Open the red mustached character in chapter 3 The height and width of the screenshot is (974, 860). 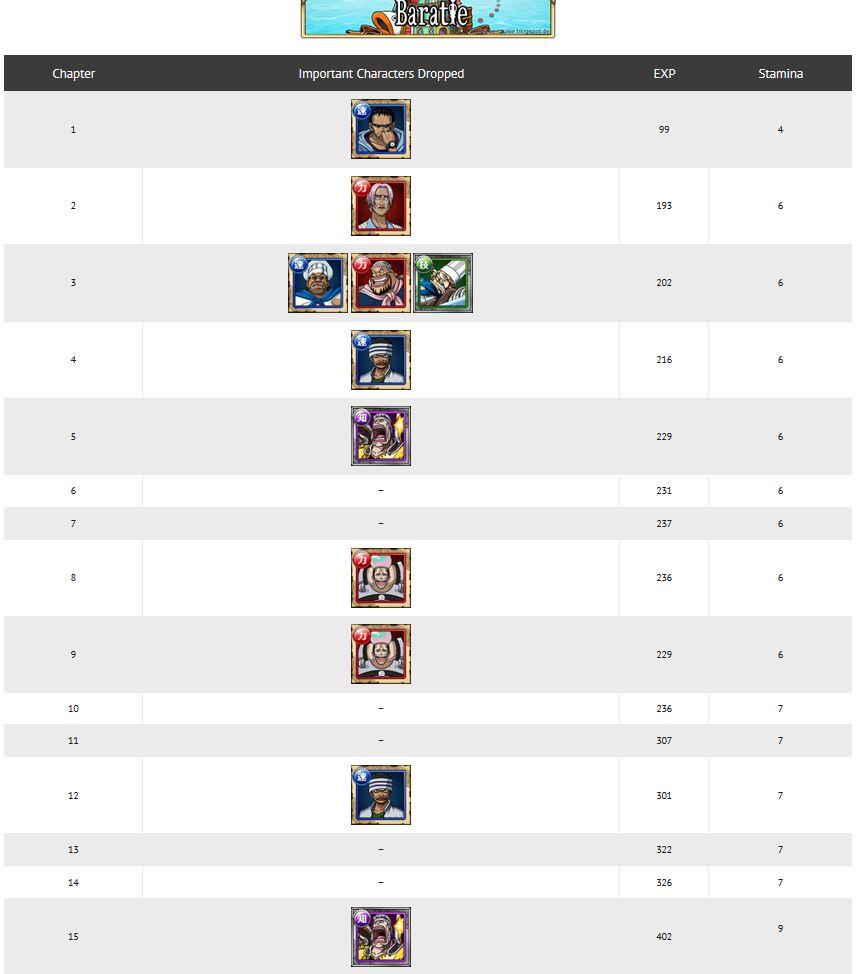pos(380,283)
